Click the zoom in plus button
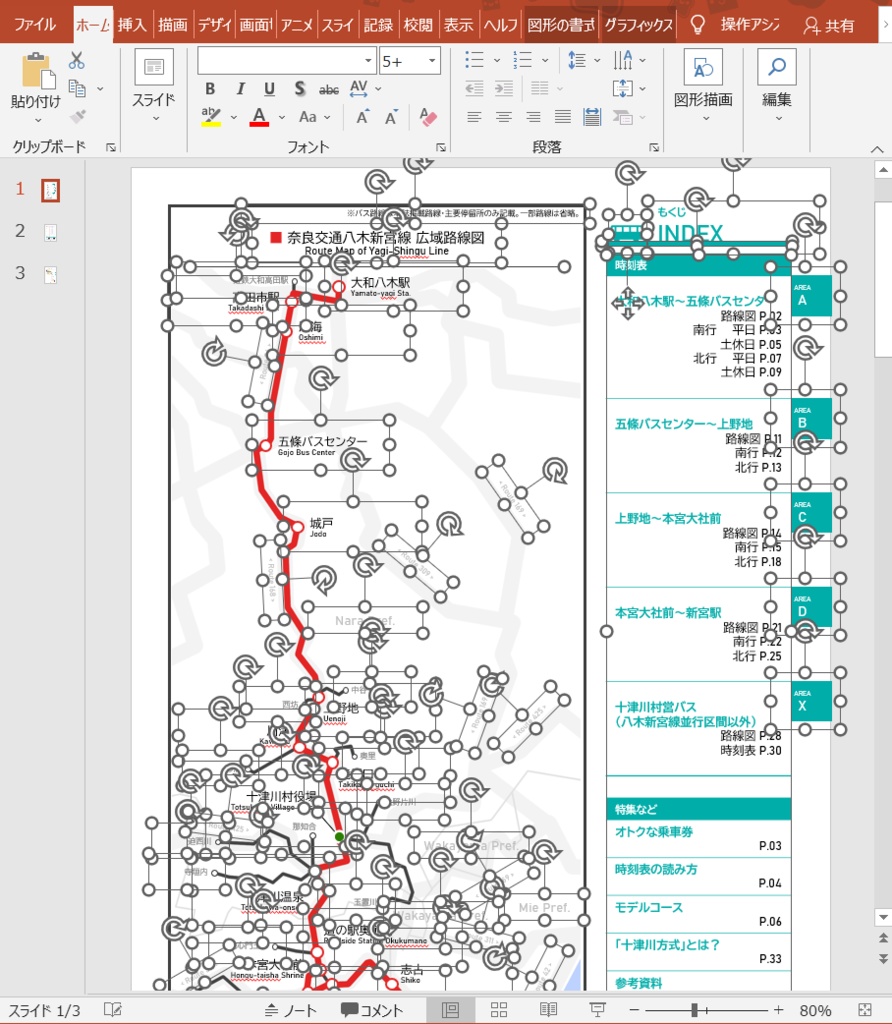This screenshot has width=892, height=1024. pos(778,1010)
